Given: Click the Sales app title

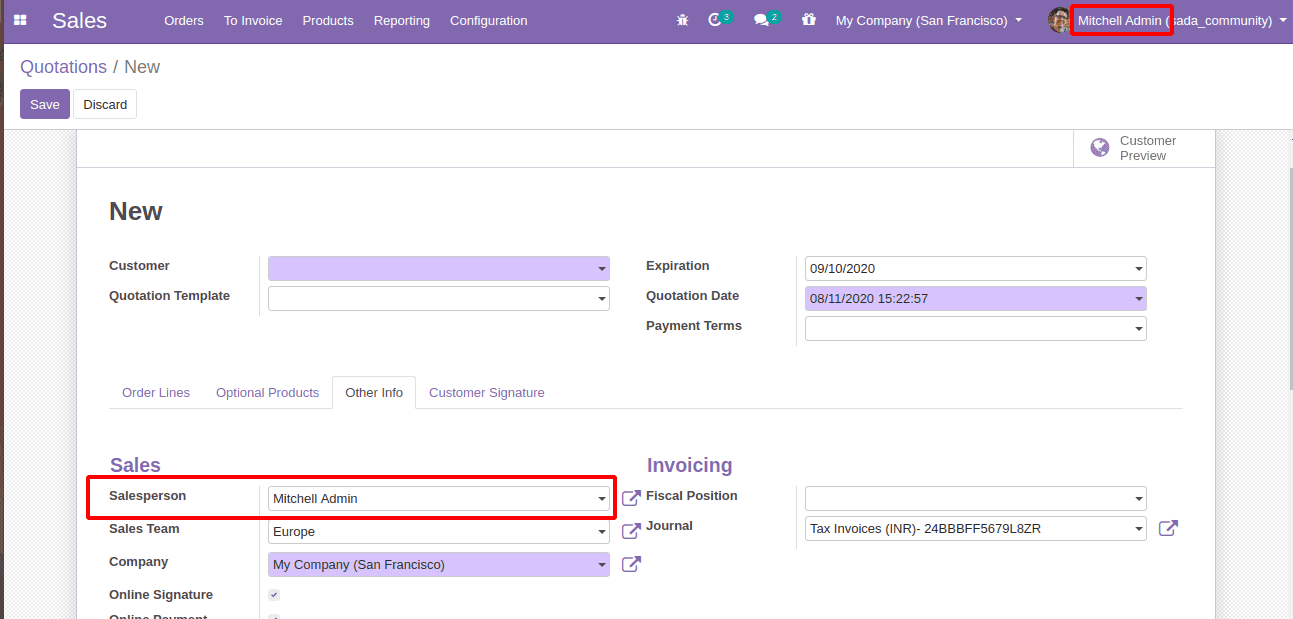Looking at the screenshot, I should (80, 20).
